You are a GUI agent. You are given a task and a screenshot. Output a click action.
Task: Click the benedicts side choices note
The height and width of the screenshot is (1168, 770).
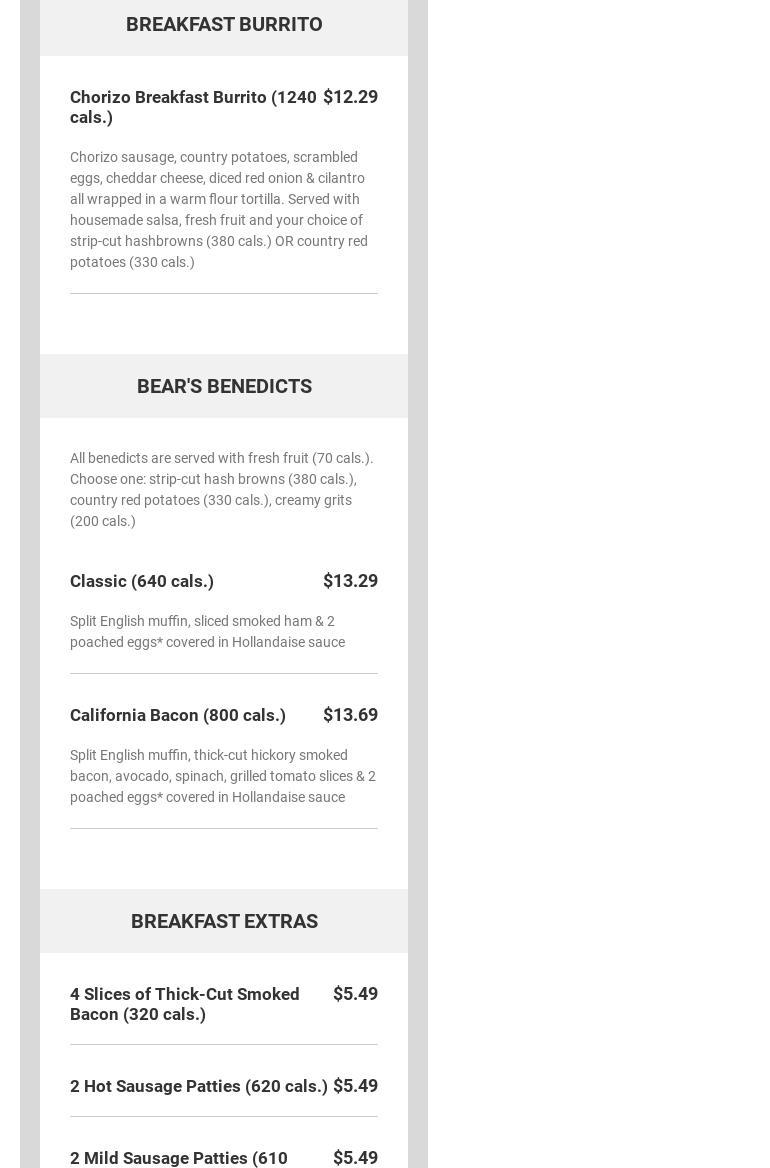click(x=221, y=489)
